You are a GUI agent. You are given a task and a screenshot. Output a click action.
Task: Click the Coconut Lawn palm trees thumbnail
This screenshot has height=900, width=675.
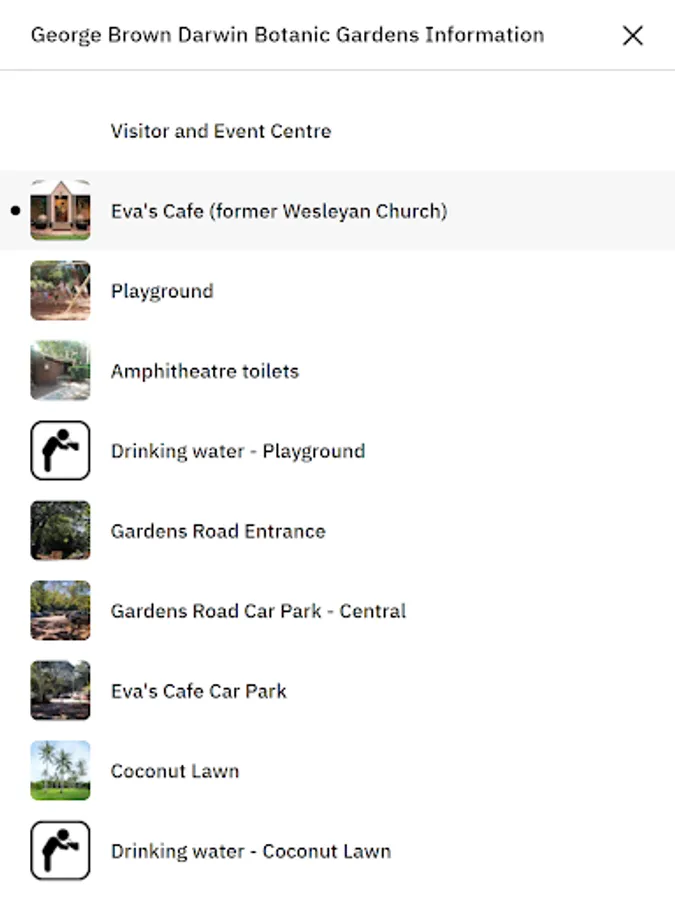(x=60, y=771)
